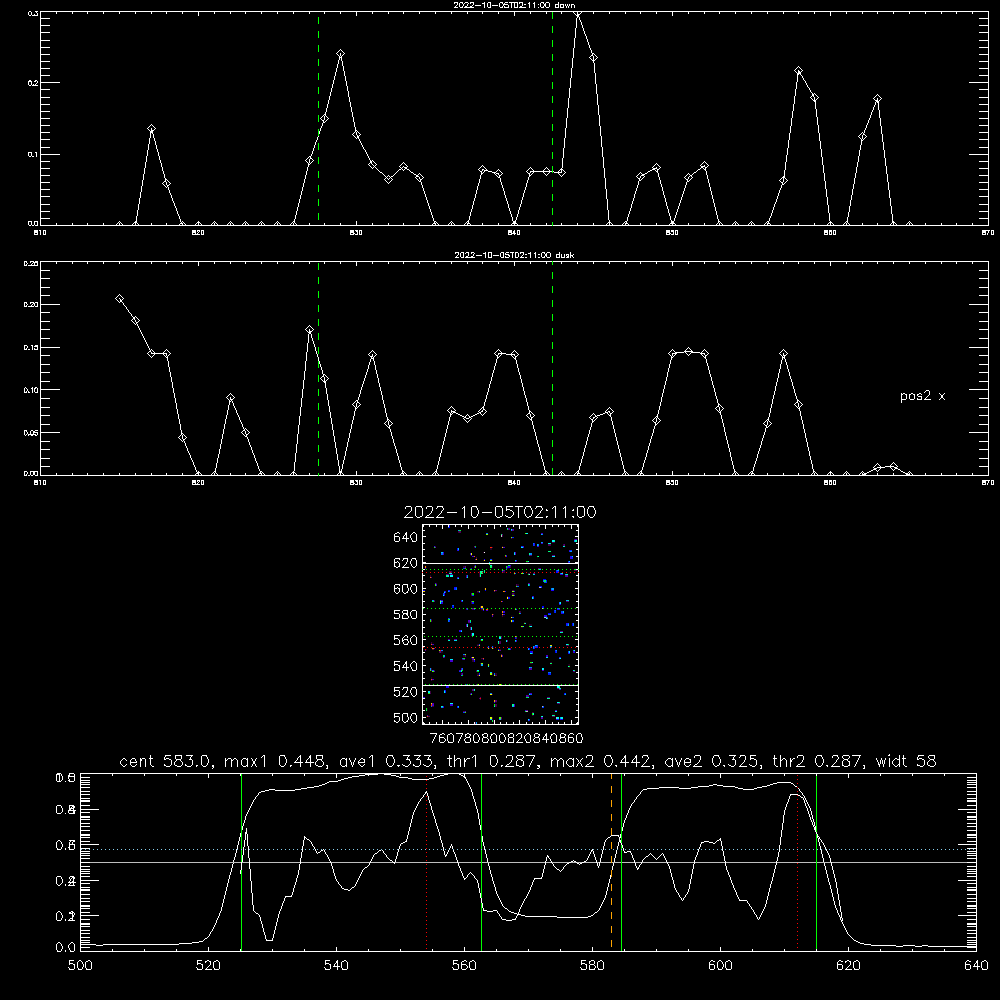Click the colored scatter image thumbnail
This screenshot has width=1000, height=1000.
coord(501,624)
